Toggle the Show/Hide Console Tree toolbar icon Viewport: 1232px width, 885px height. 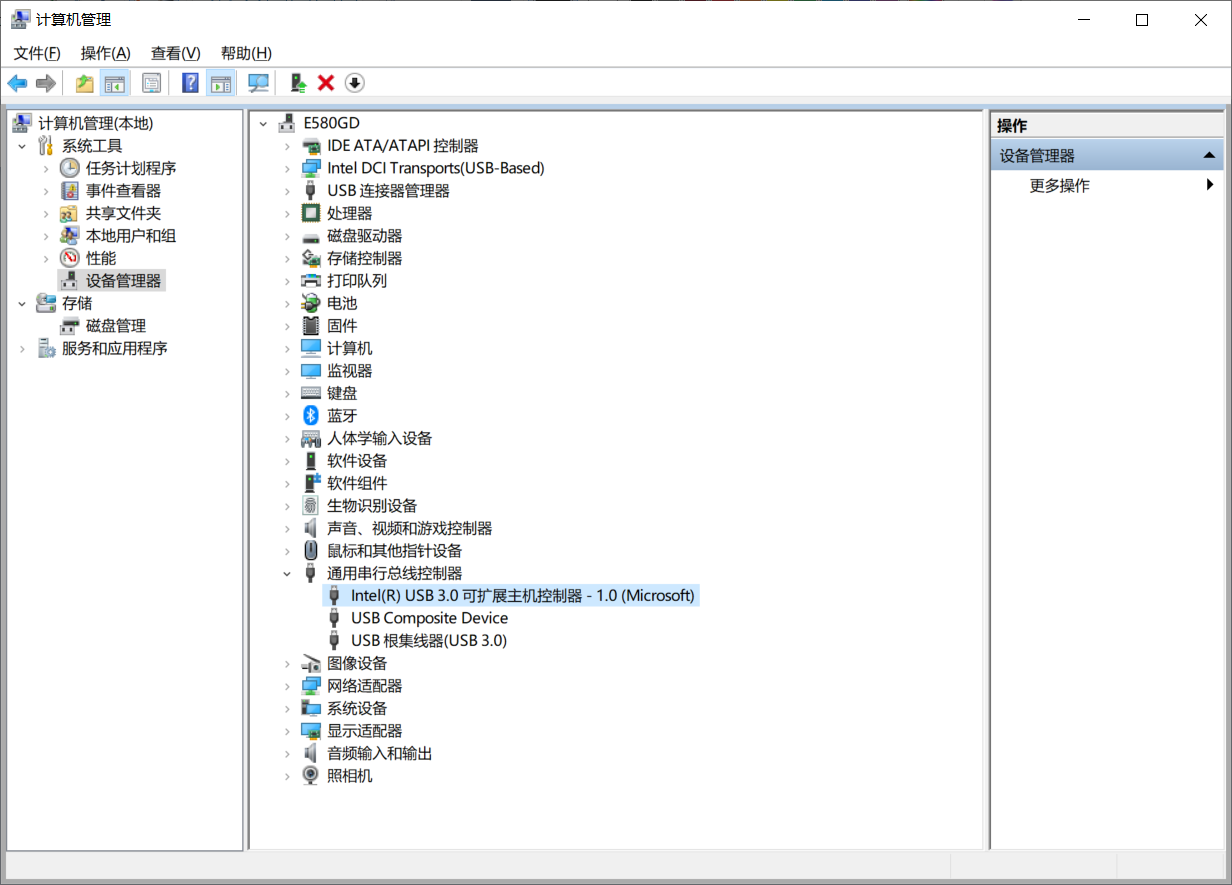pyautogui.click(x=115, y=83)
